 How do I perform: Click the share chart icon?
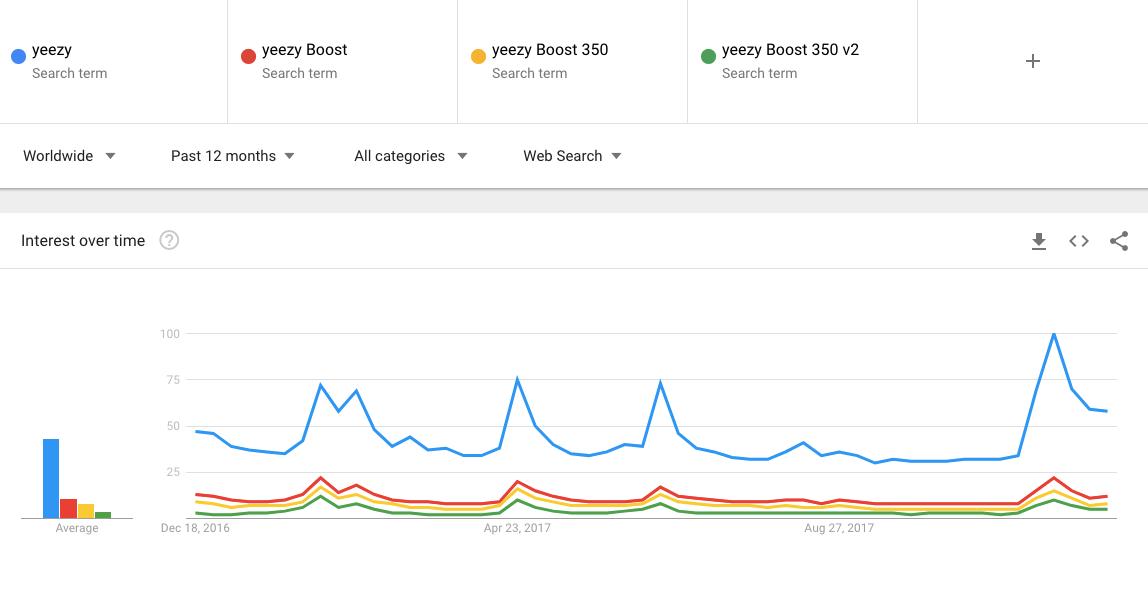(1119, 241)
